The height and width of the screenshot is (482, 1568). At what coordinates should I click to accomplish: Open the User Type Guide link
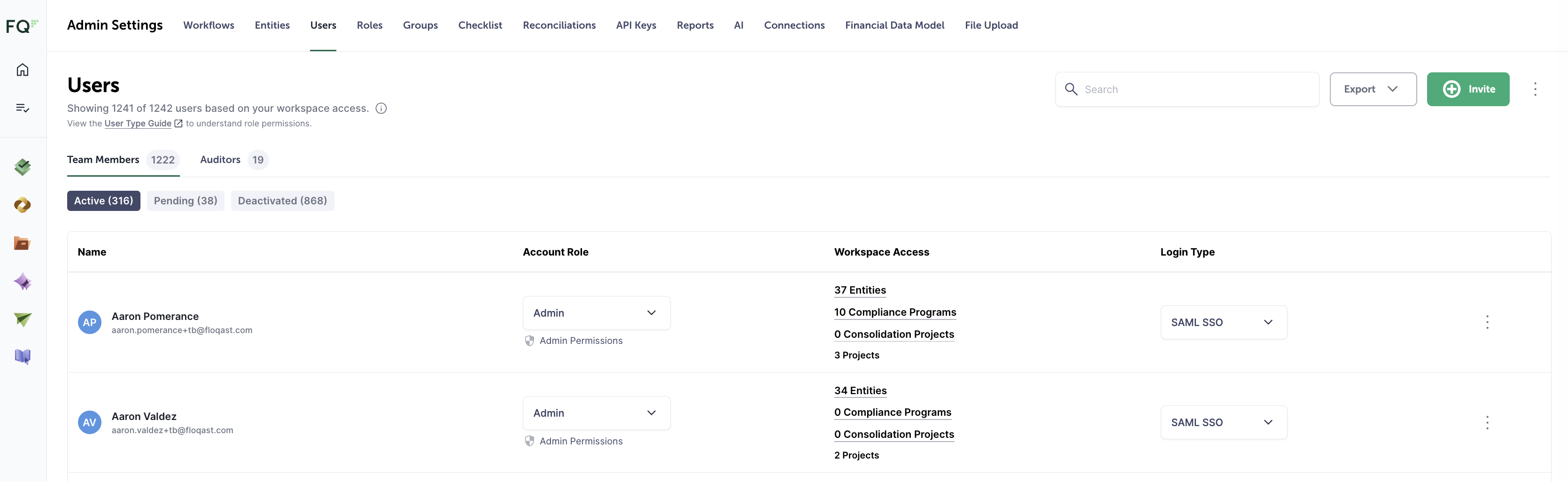[138, 124]
